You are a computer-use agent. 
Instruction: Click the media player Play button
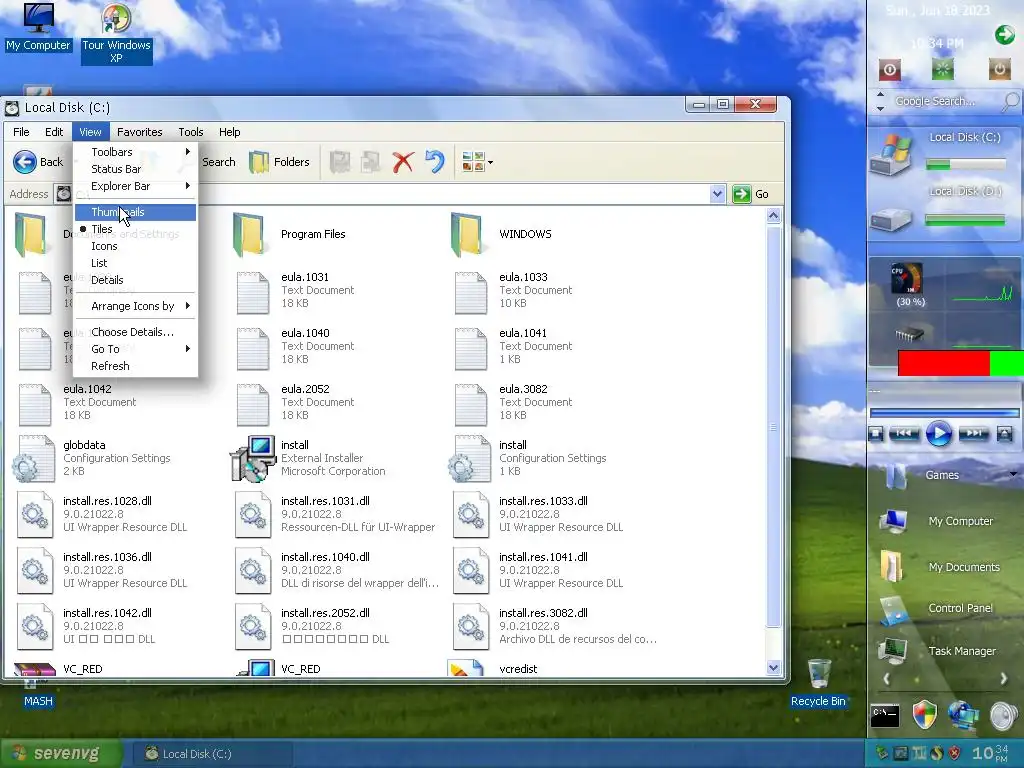[938, 434]
